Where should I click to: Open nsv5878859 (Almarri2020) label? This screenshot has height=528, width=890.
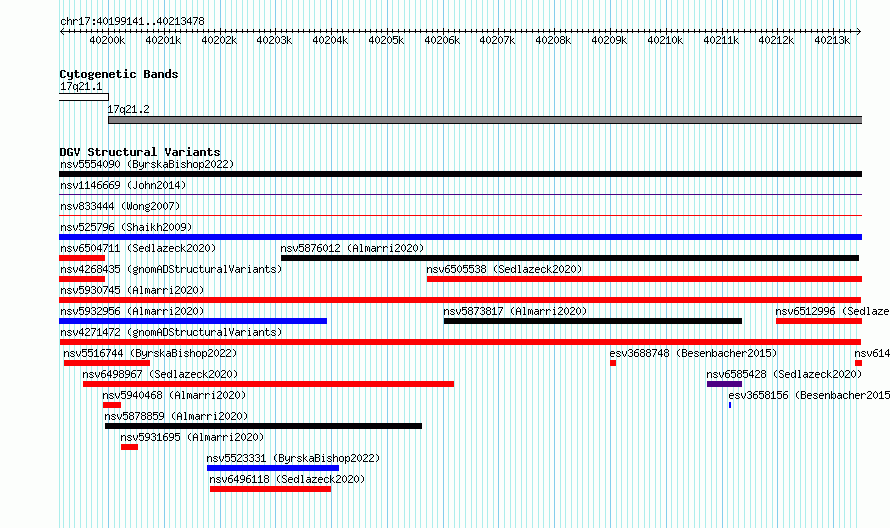pos(176,416)
